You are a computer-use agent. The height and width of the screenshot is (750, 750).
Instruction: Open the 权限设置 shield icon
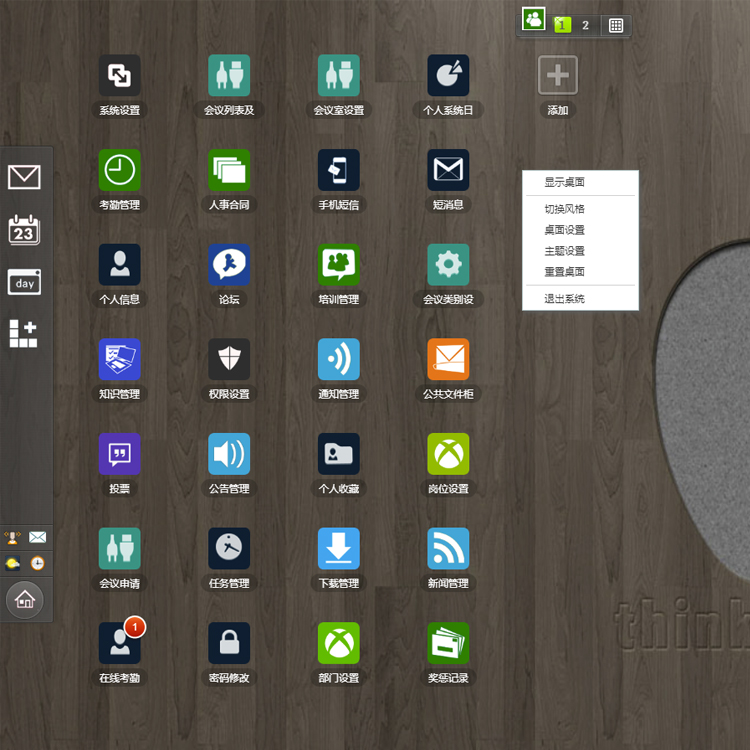[x=229, y=359]
